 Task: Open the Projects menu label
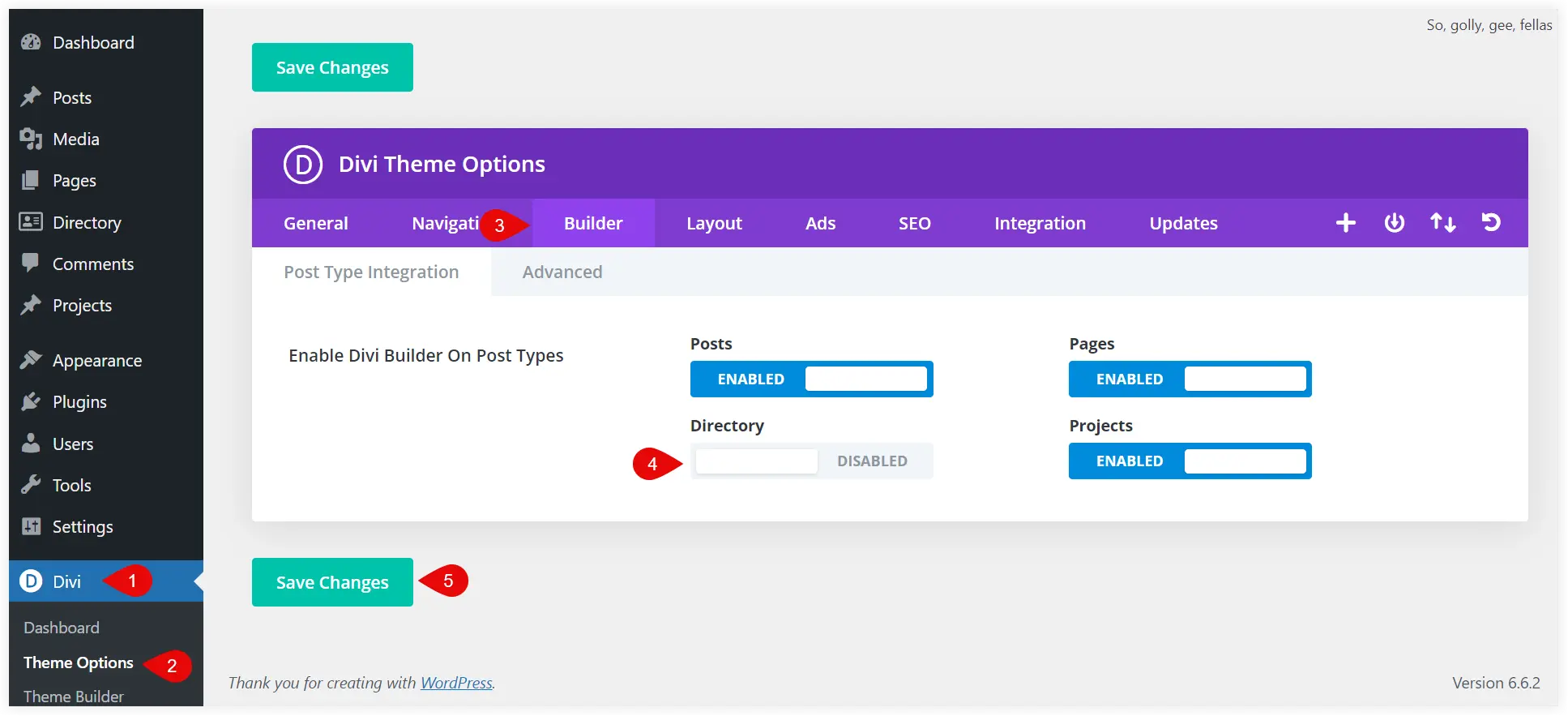[x=83, y=306]
